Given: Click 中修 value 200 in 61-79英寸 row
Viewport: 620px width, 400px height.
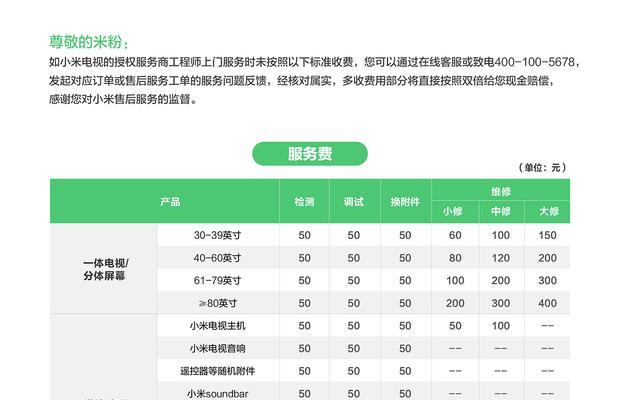Looking at the screenshot, I should [501, 281].
